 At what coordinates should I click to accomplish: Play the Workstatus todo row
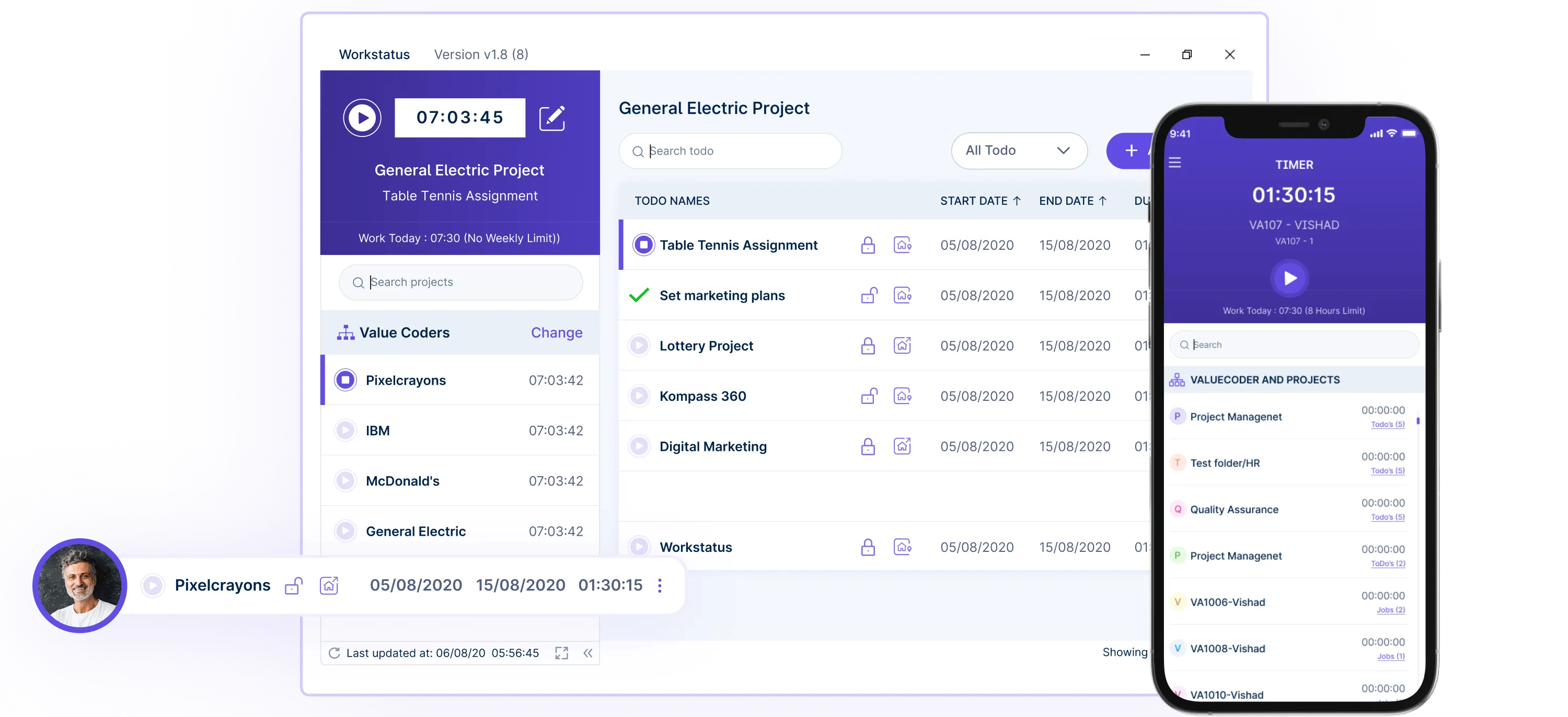point(639,547)
